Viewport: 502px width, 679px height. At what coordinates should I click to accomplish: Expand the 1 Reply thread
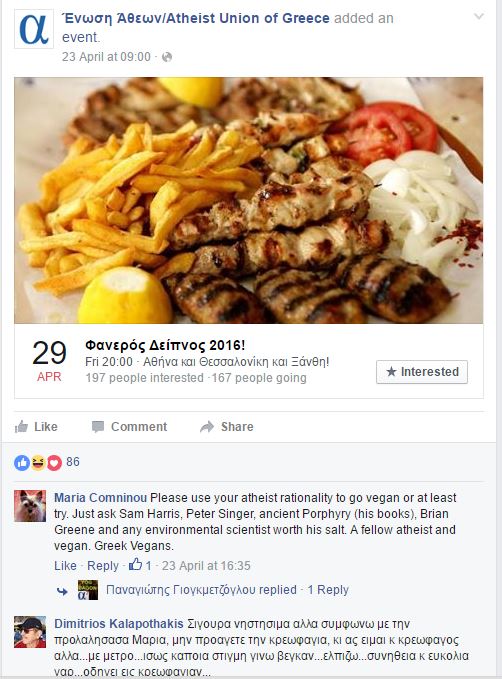coord(328,590)
